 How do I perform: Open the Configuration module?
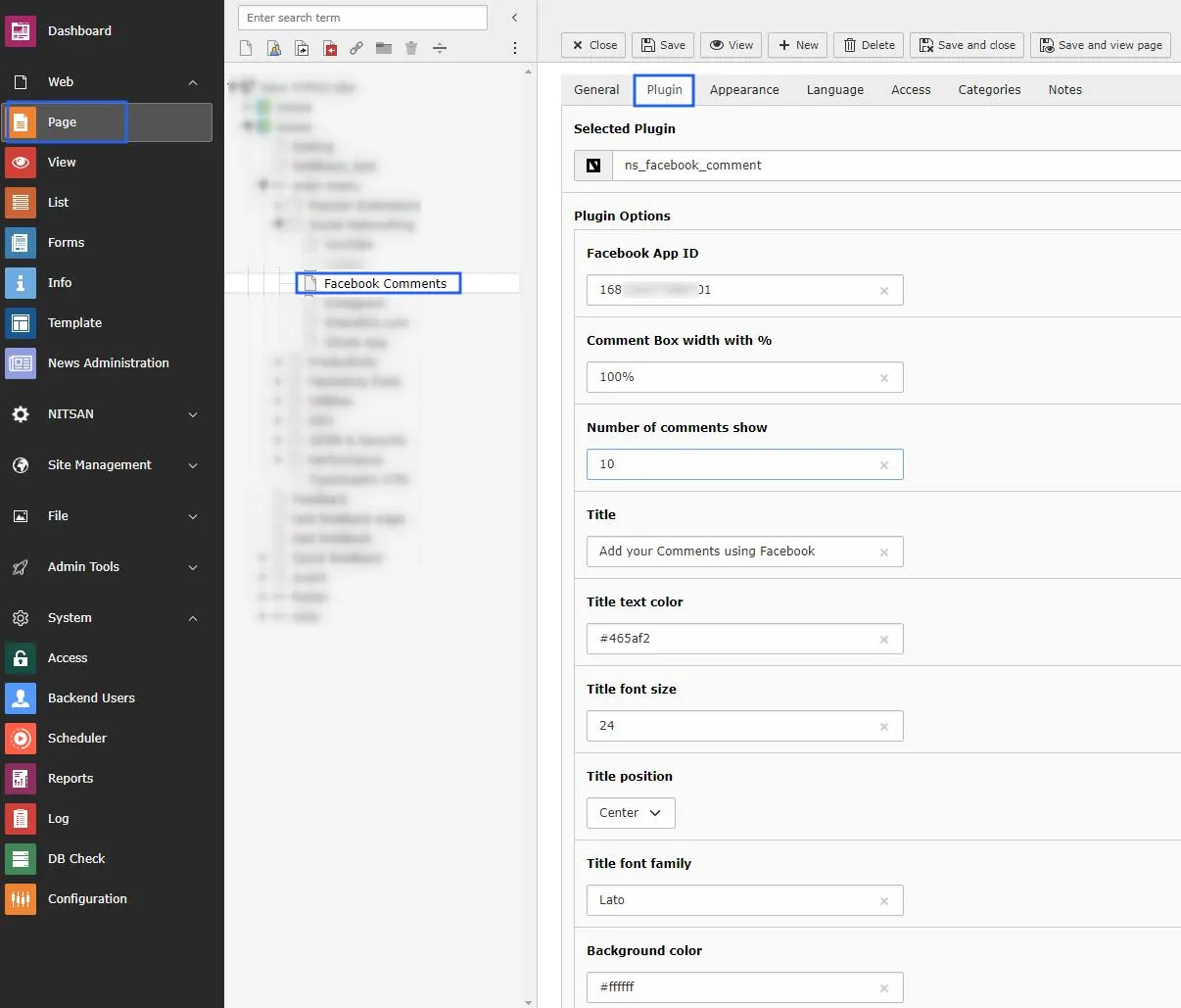tap(108, 899)
